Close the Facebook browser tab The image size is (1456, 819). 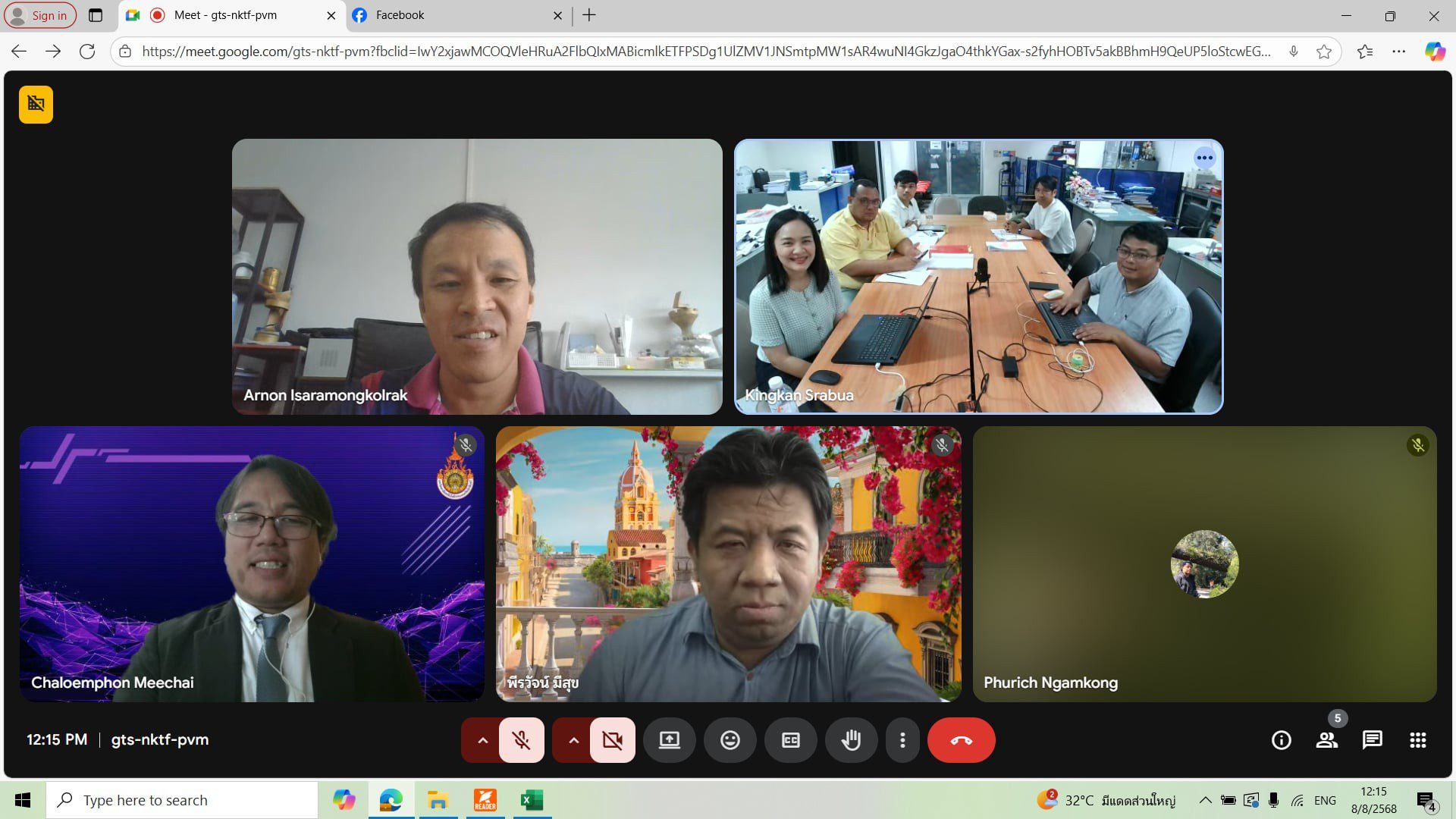557,15
